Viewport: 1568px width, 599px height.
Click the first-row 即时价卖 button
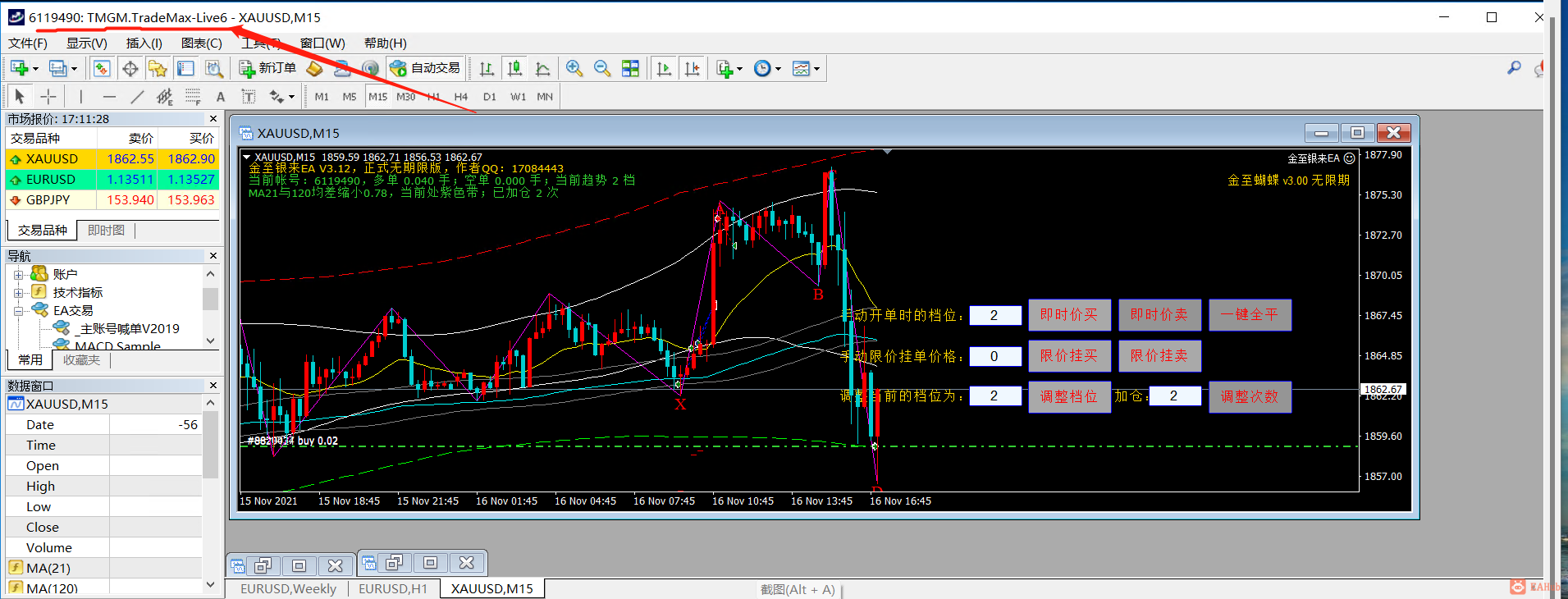[1159, 315]
